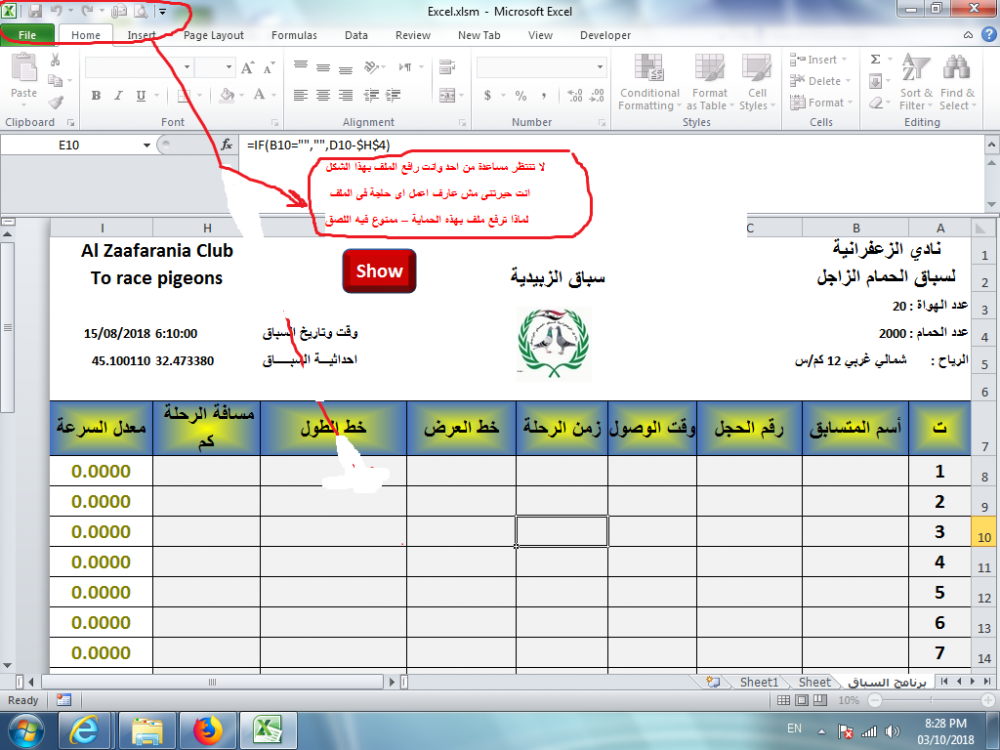1000x750 pixels.
Task: Click the Cut scissors icon
Action: pyautogui.click(x=55, y=60)
